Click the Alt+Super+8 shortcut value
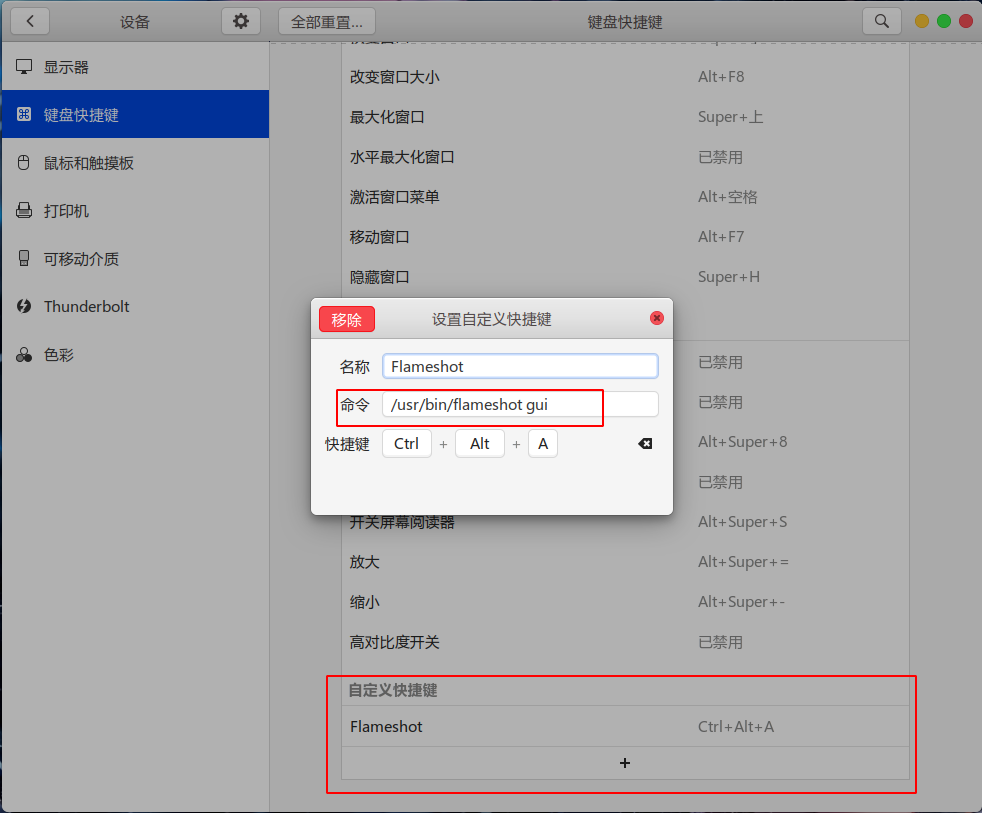 742,442
